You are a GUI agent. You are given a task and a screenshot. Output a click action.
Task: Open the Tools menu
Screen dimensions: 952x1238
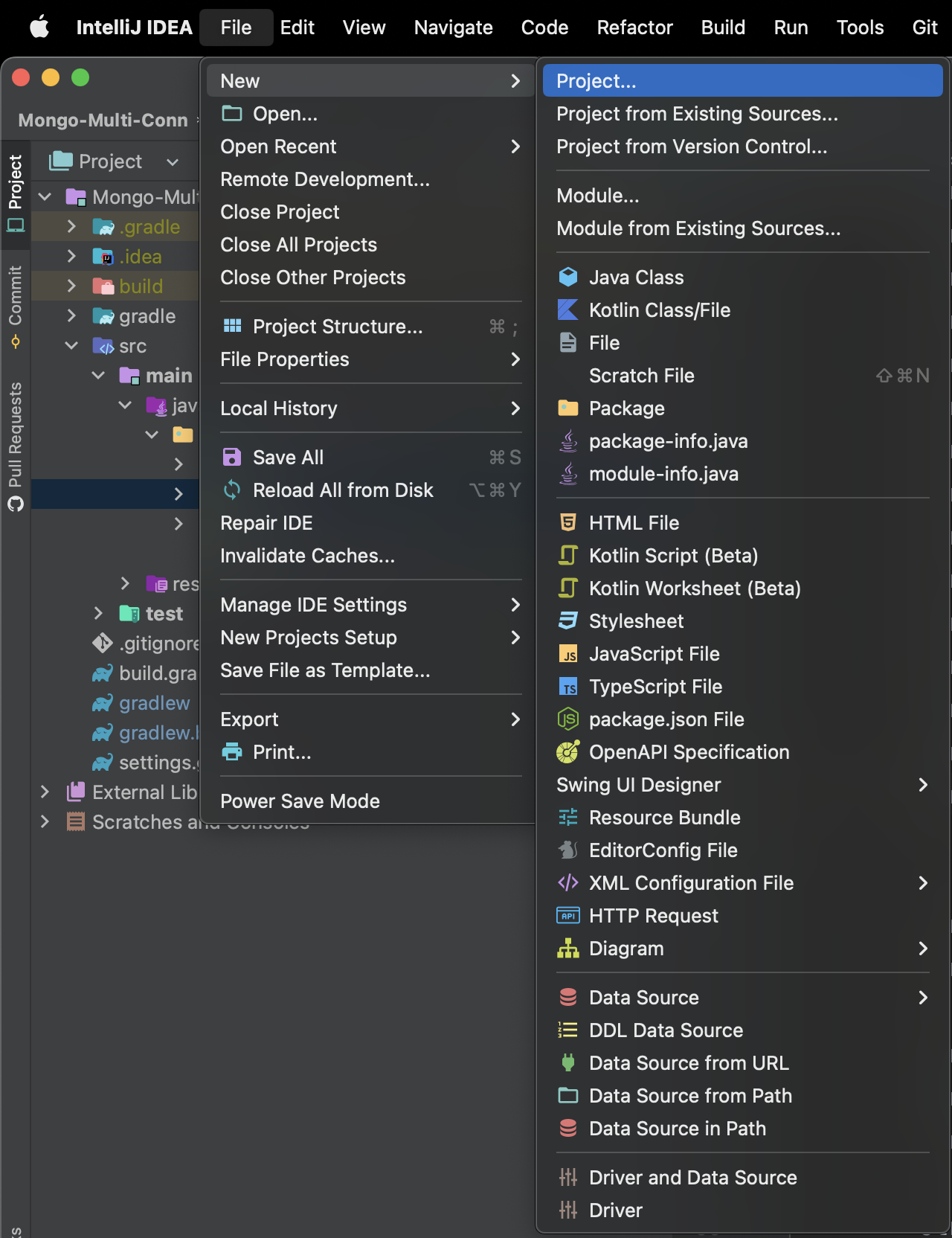pyautogui.click(x=861, y=28)
